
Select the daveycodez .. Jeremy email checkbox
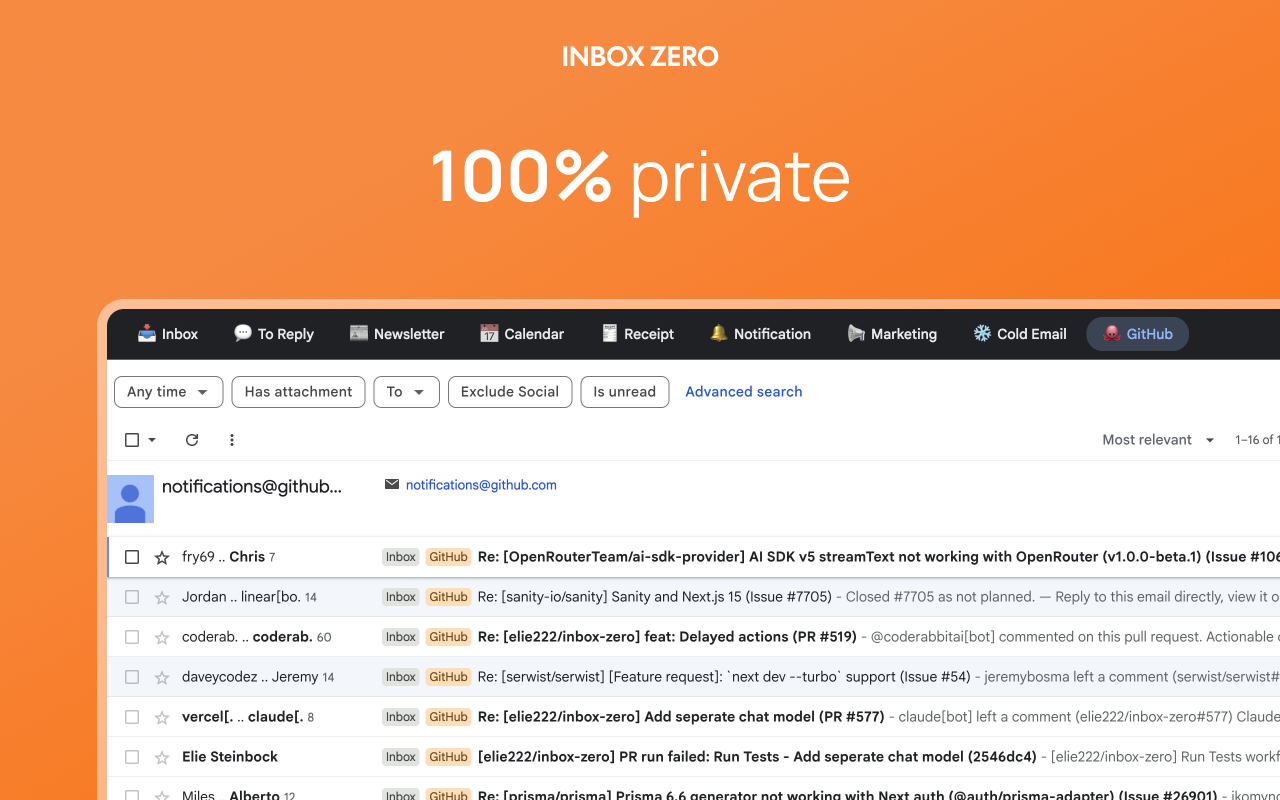point(132,677)
